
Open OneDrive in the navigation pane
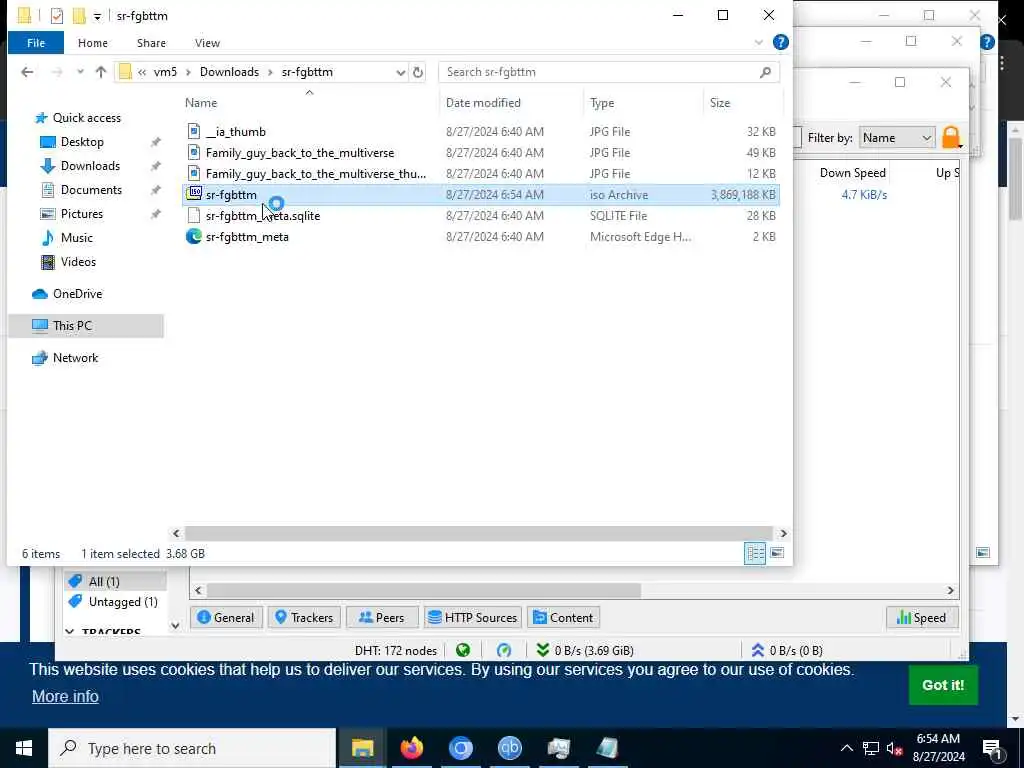[77, 294]
